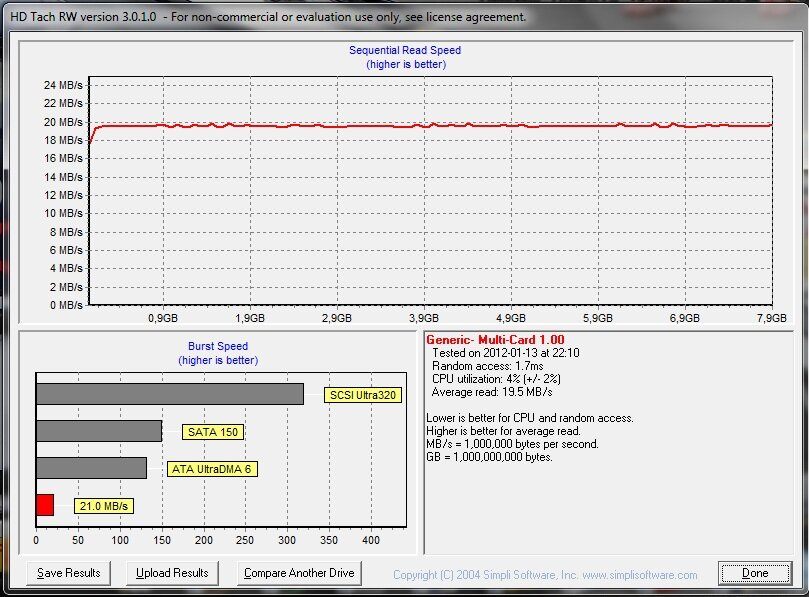Click the gray SATA 150 bar

pyautogui.click(x=99, y=431)
